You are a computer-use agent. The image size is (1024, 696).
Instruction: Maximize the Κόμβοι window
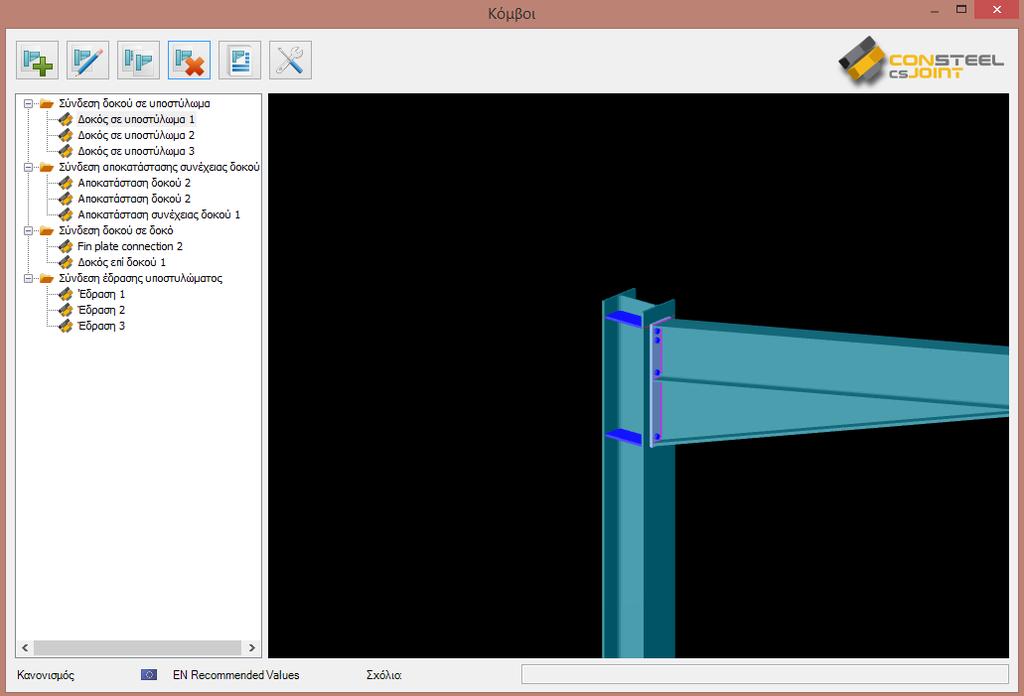961,9
